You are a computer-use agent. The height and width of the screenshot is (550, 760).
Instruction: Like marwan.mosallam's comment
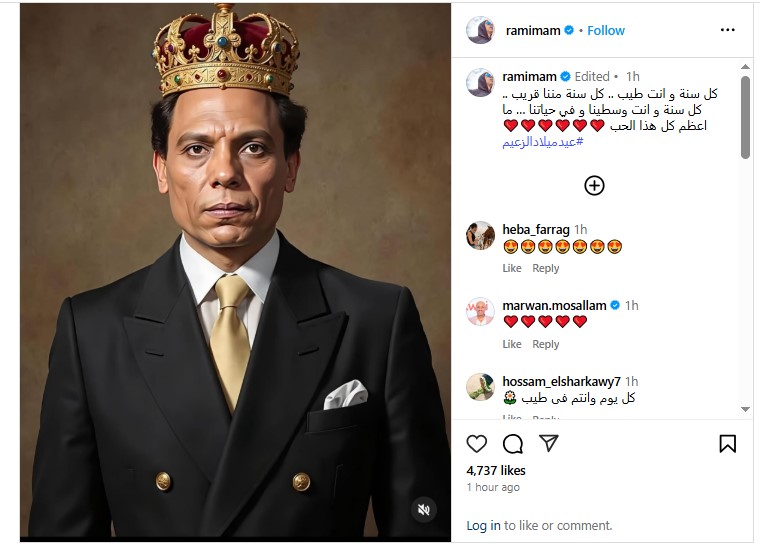512,344
